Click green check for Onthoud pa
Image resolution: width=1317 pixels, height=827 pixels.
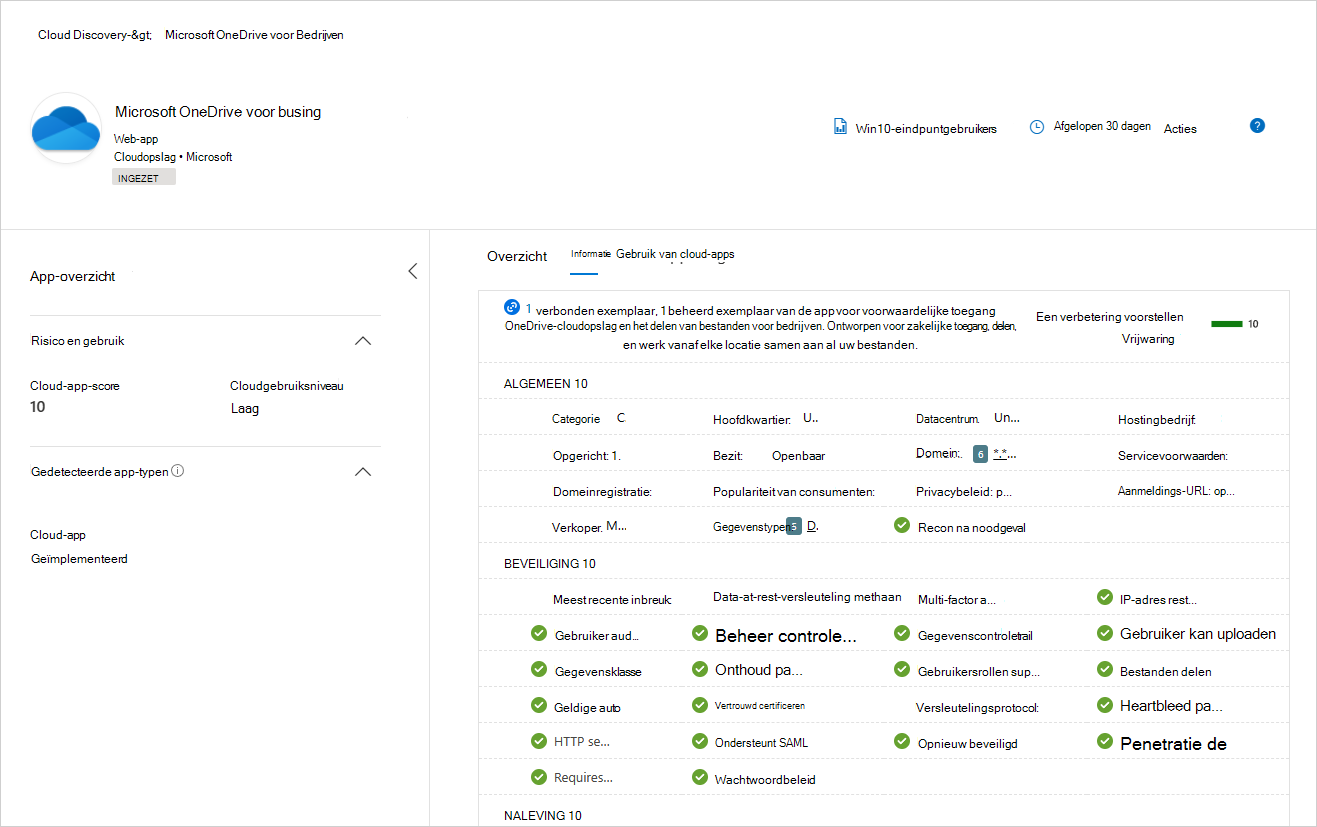point(700,669)
